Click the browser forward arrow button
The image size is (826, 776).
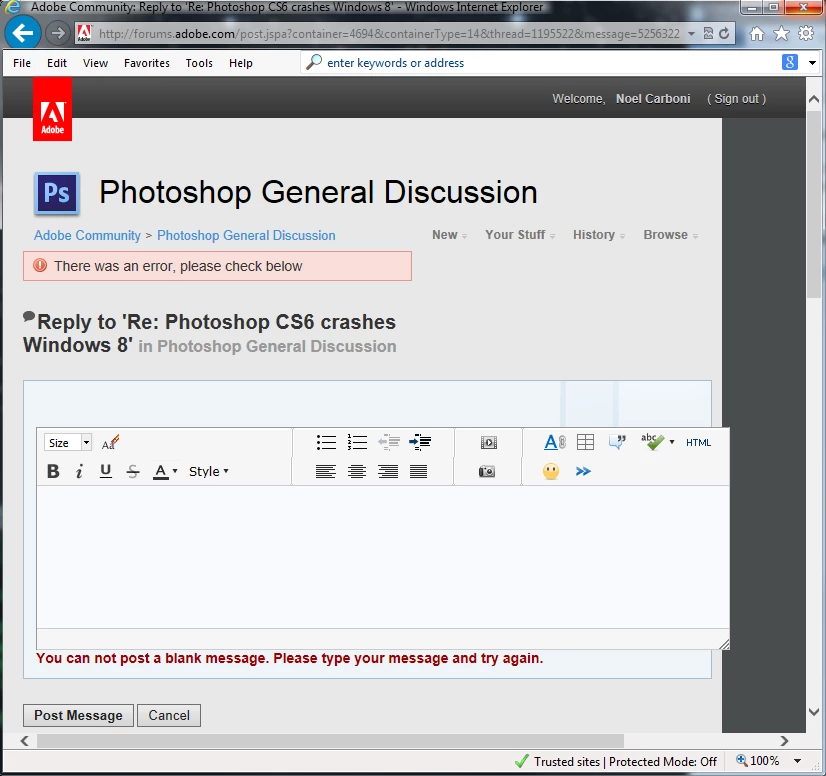pos(57,33)
